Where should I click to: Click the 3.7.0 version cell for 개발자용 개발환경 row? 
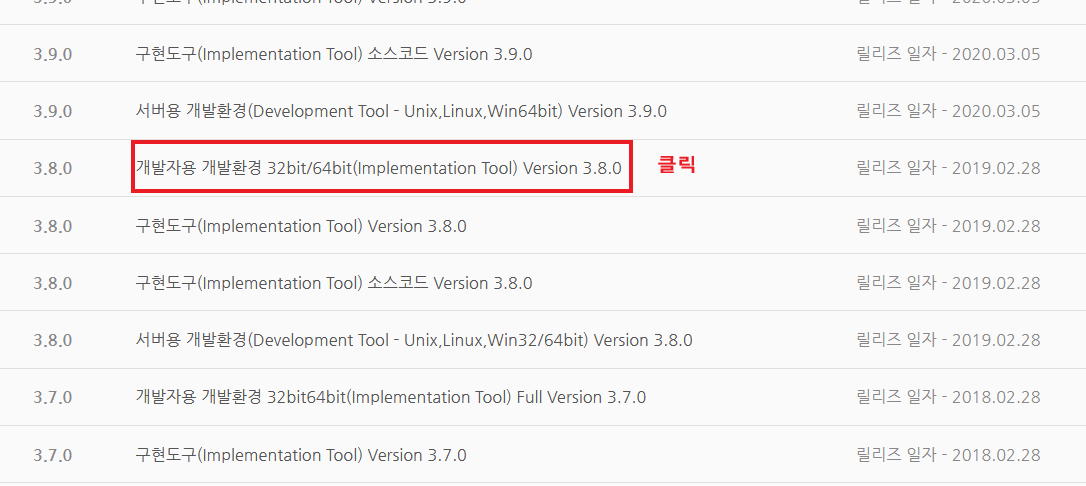(53, 397)
